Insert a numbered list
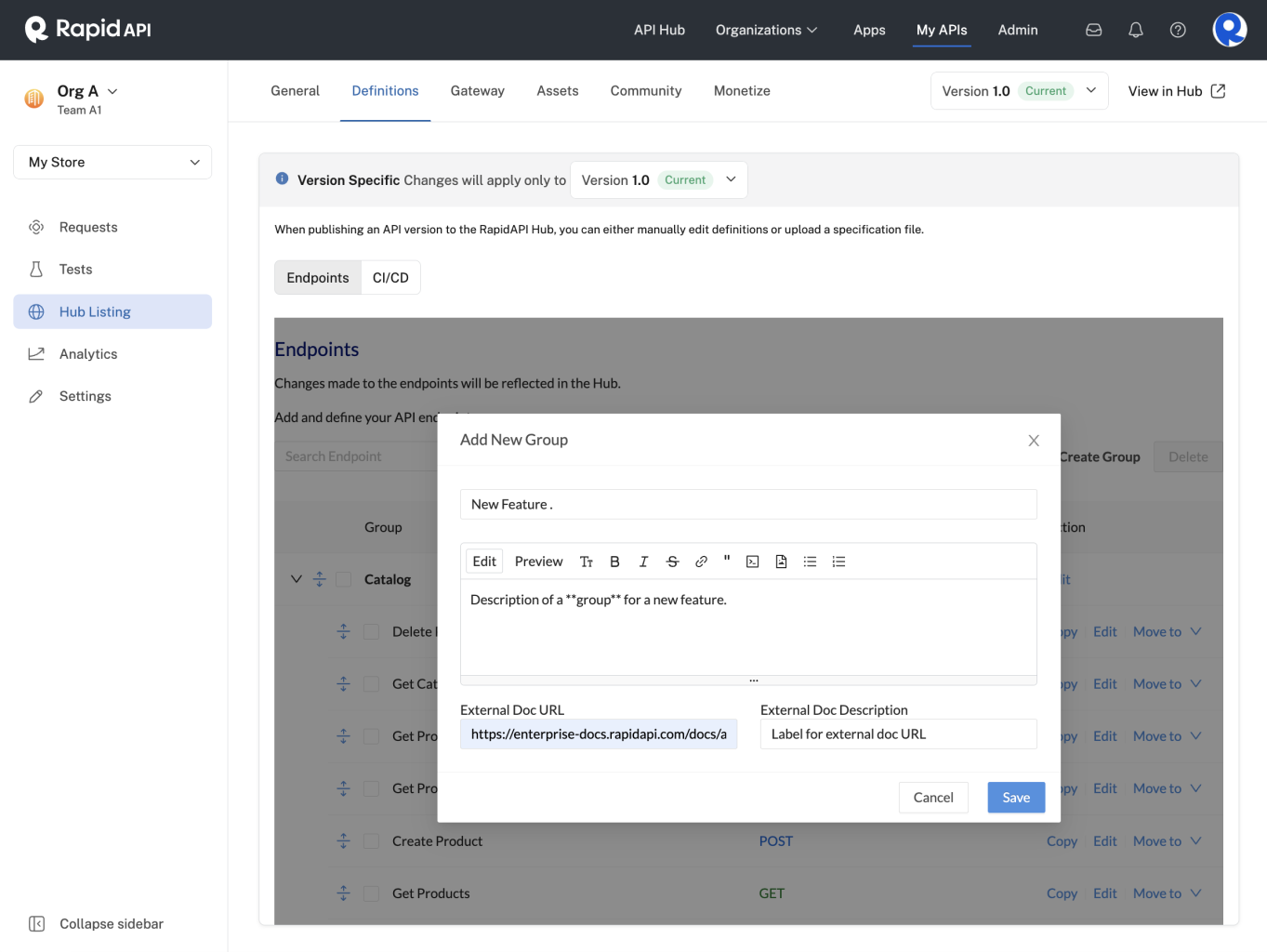This screenshot has height=952, width=1267. pyautogui.click(x=838, y=562)
